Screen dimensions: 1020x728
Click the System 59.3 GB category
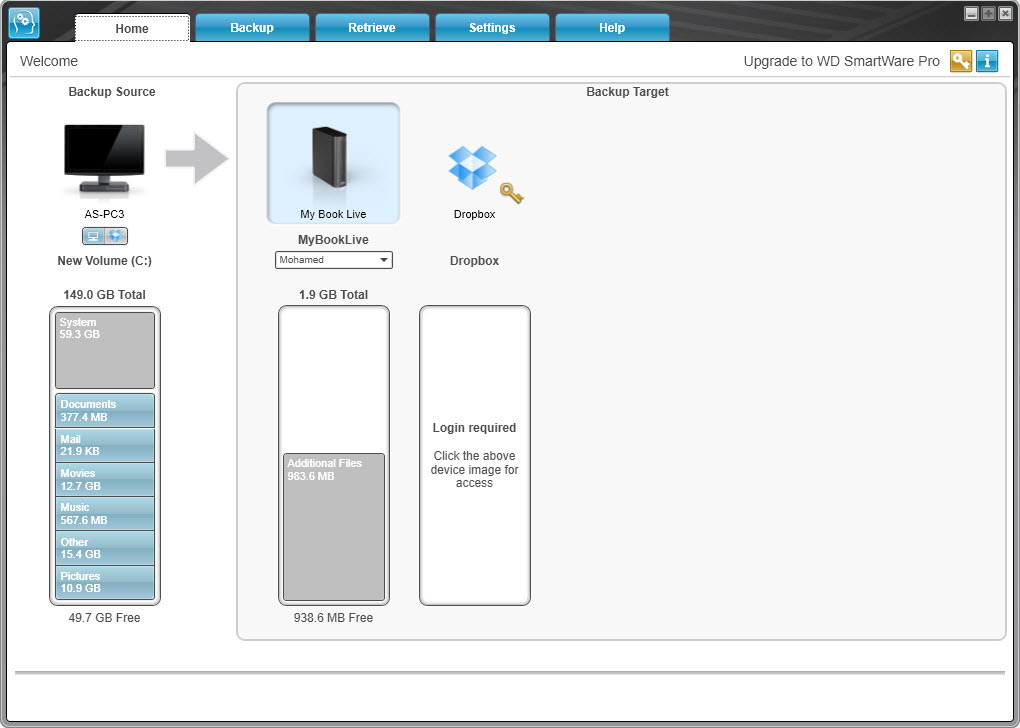tap(105, 350)
